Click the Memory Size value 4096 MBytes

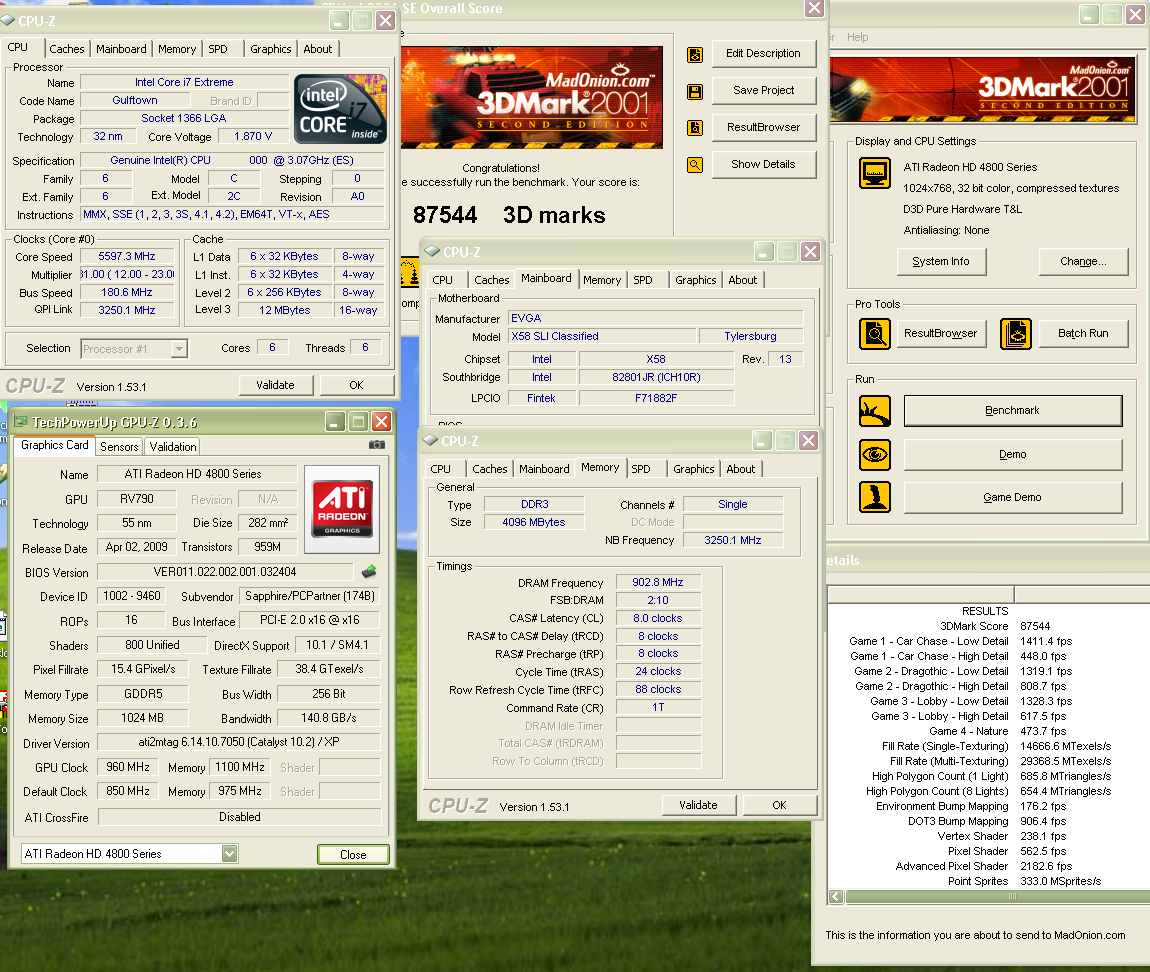click(534, 522)
